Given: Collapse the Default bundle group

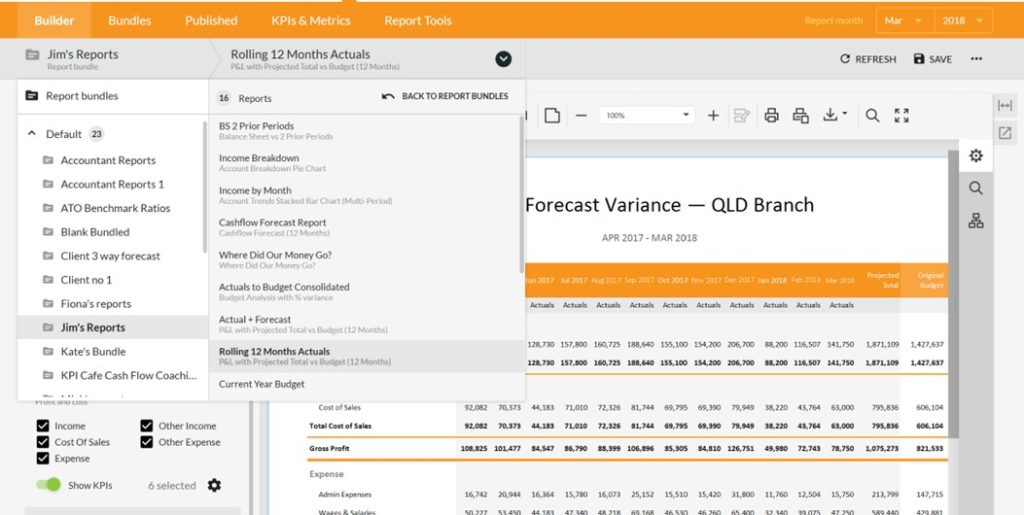Looking at the screenshot, I should click(x=31, y=134).
